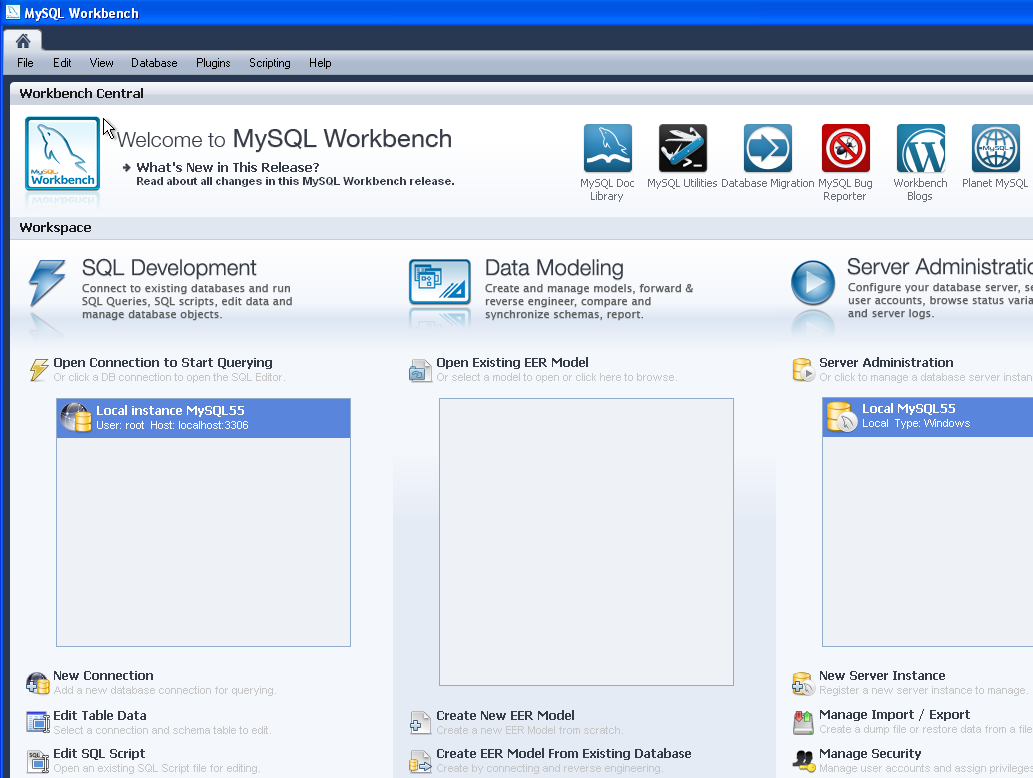Click the Home tab icon
The width and height of the screenshot is (1033, 778).
click(x=23, y=41)
